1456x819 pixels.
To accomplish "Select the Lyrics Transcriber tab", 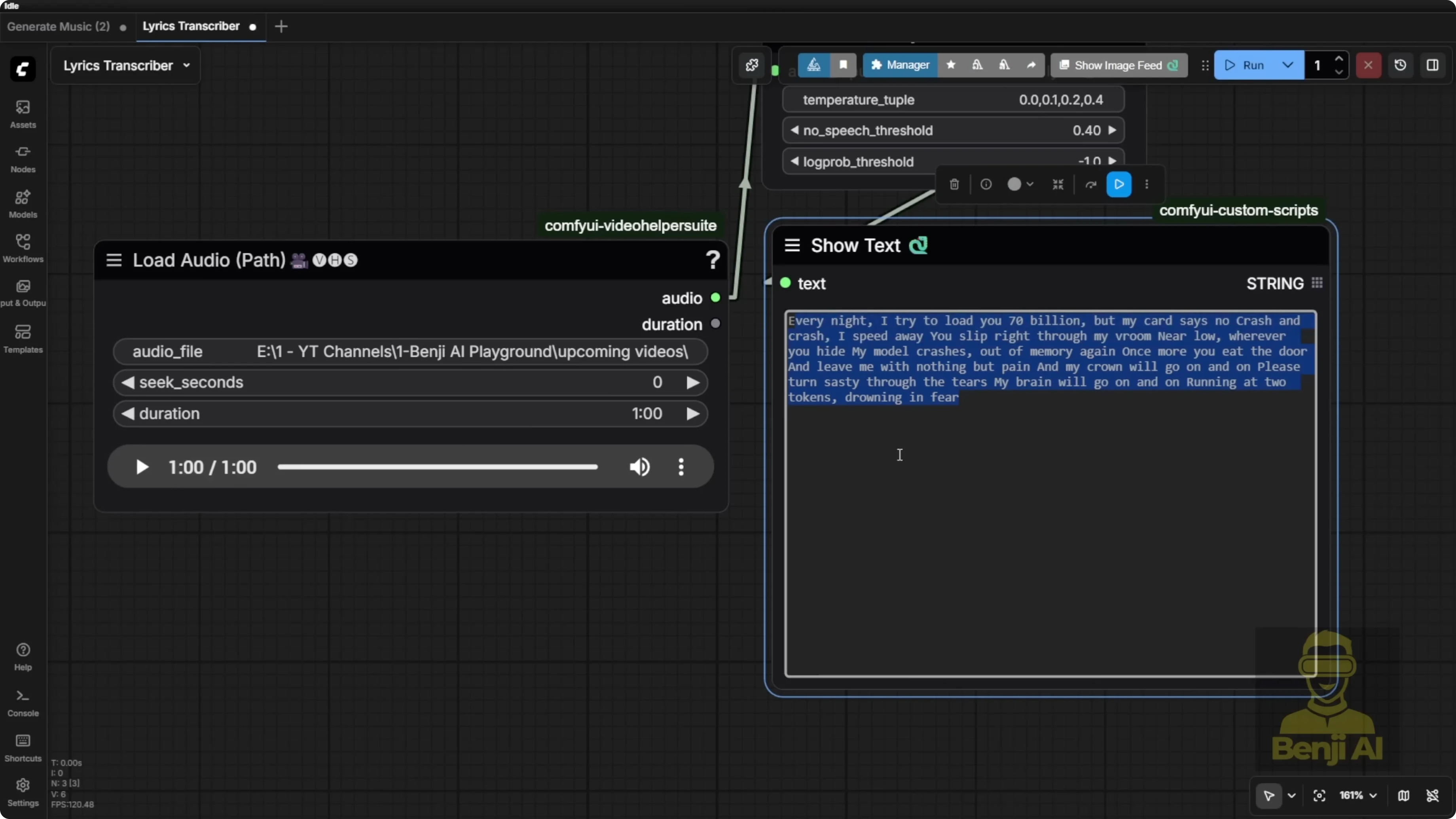I will 190,26.
